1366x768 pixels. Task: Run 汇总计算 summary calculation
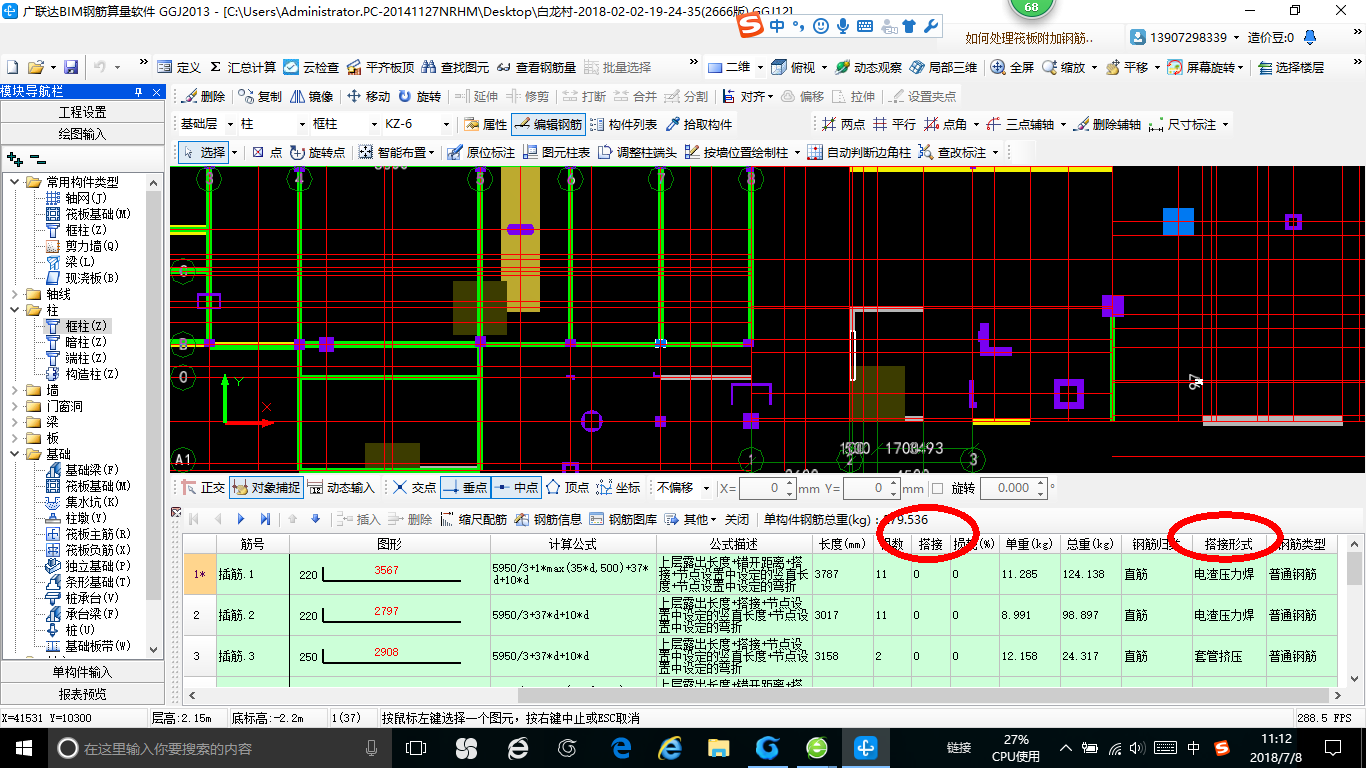point(243,67)
